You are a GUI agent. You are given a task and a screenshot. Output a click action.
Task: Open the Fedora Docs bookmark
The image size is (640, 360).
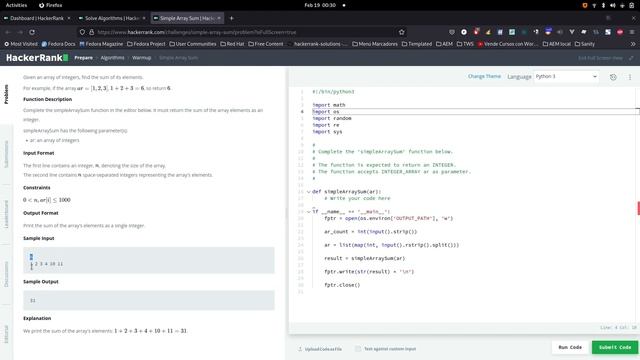point(58,44)
